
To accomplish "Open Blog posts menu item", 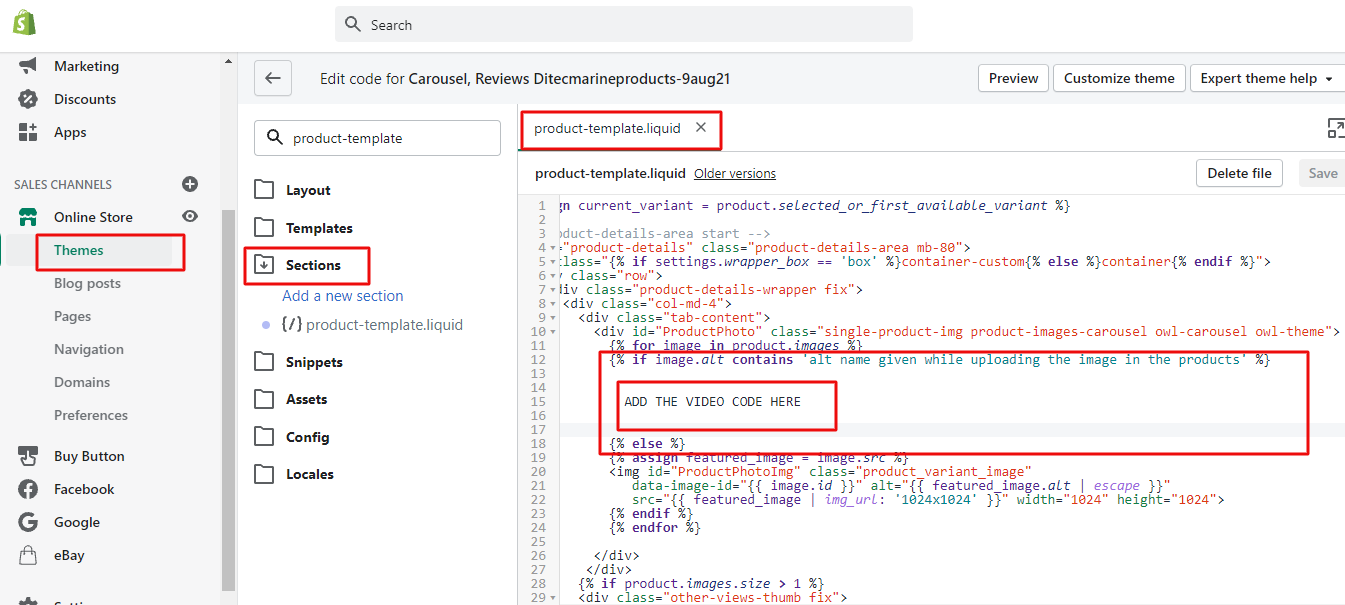I will point(87,283).
